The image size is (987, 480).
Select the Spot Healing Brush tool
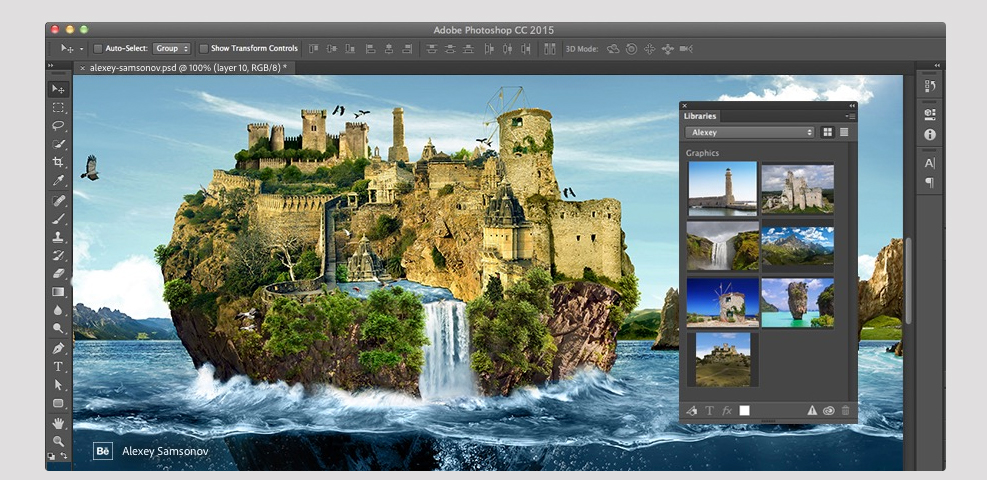click(x=59, y=201)
